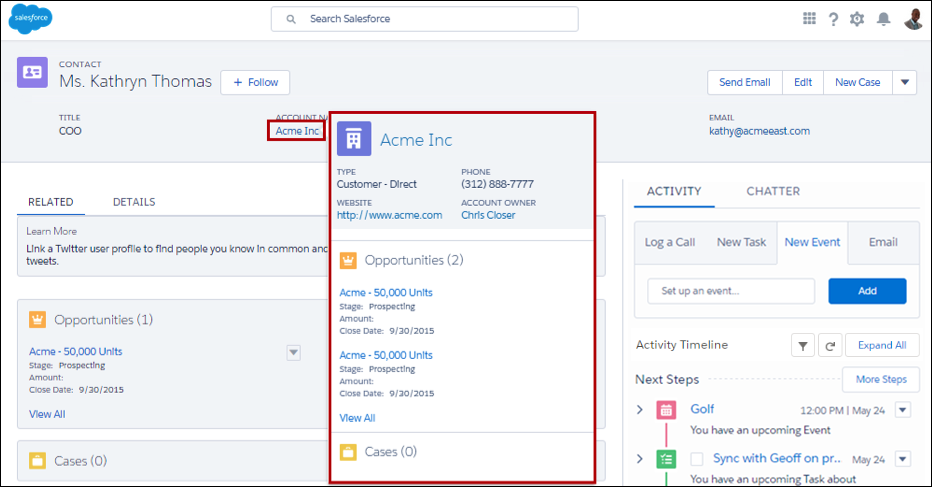
Task: Click the COO title value
Action: click(70, 131)
